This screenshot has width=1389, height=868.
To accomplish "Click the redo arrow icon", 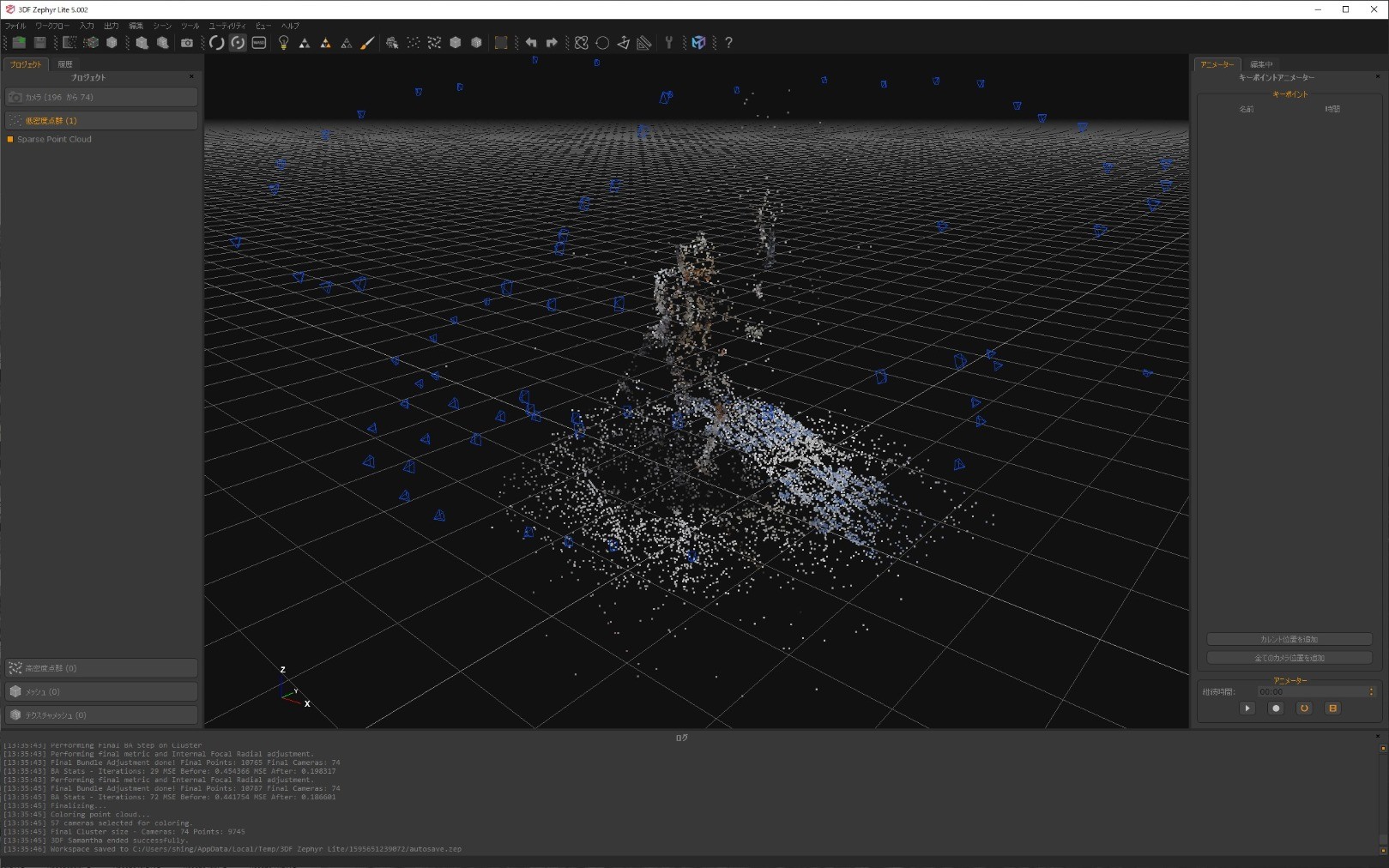I will 552,43.
